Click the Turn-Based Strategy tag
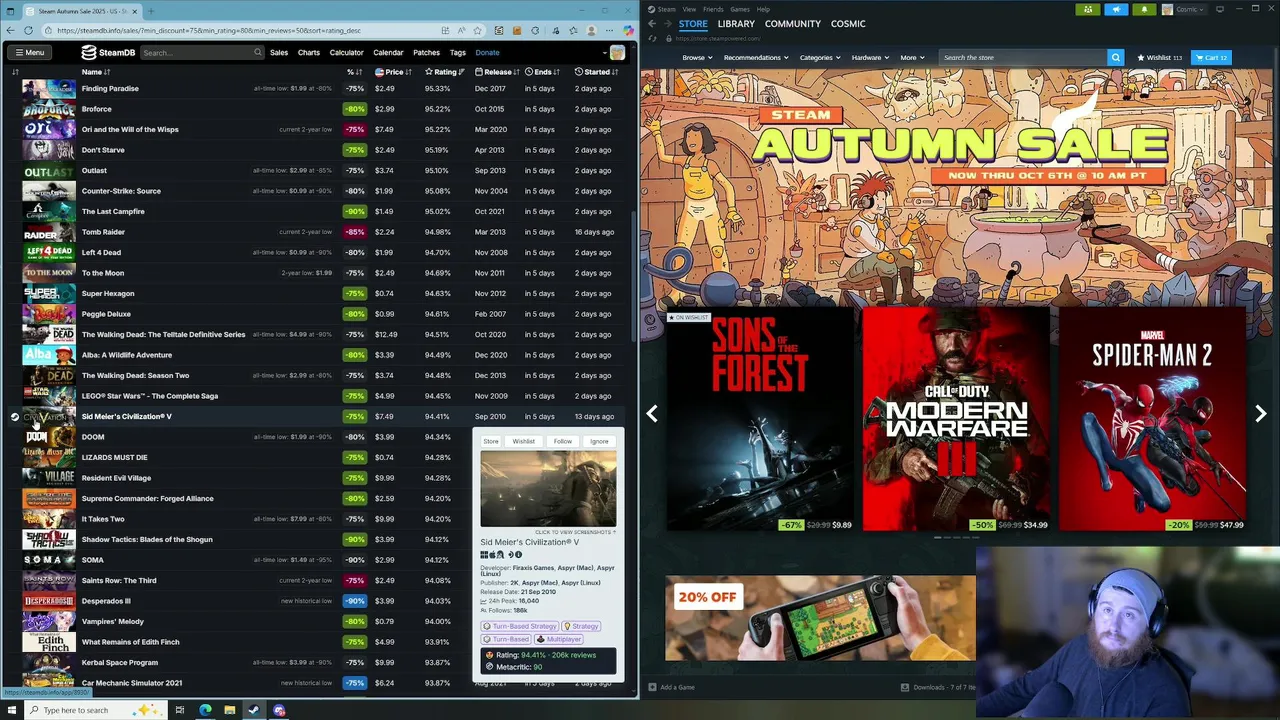Screen dimensions: 1280x720 520,626
